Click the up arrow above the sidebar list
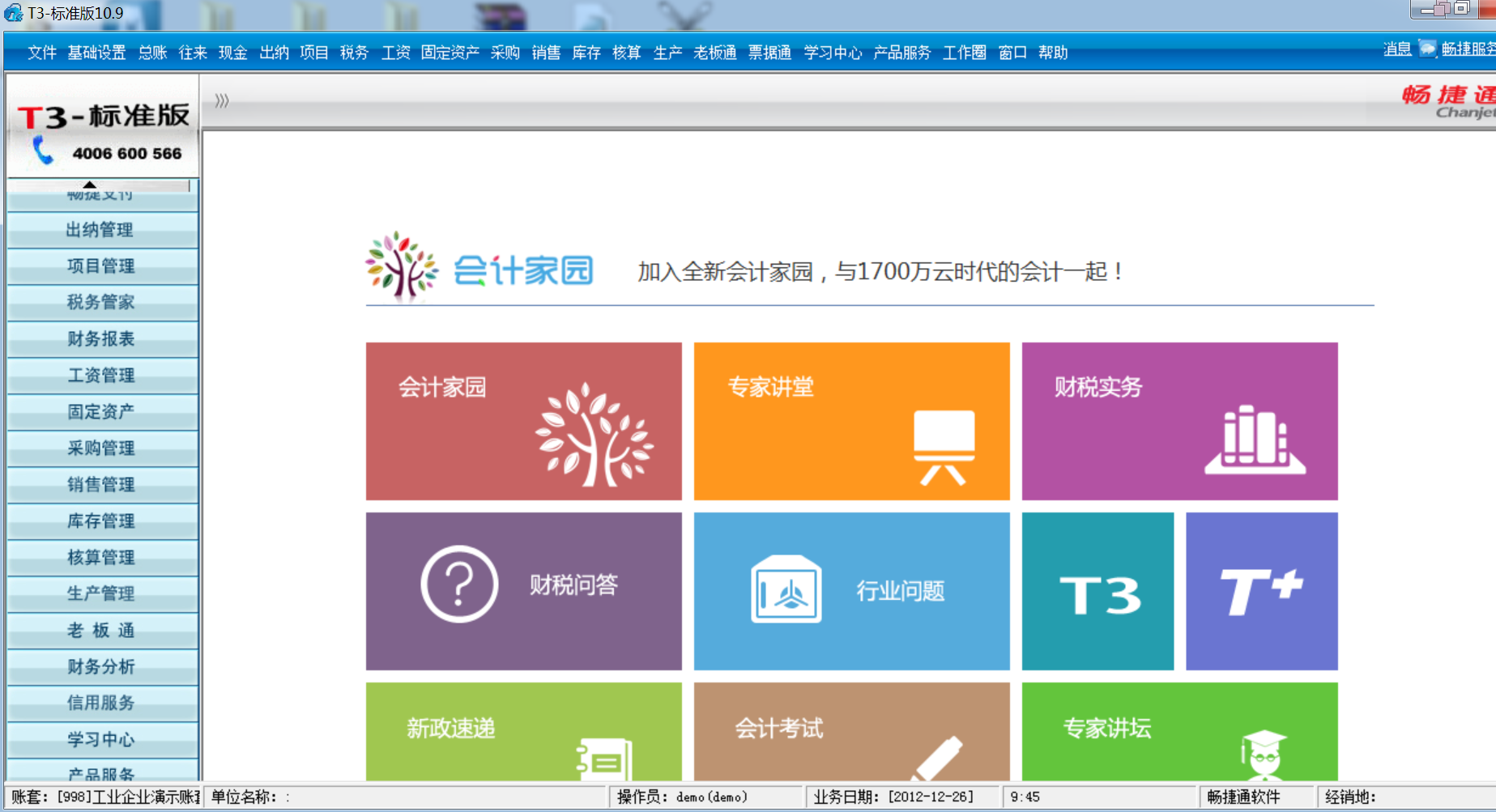The image size is (1496, 812). [x=89, y=185]
